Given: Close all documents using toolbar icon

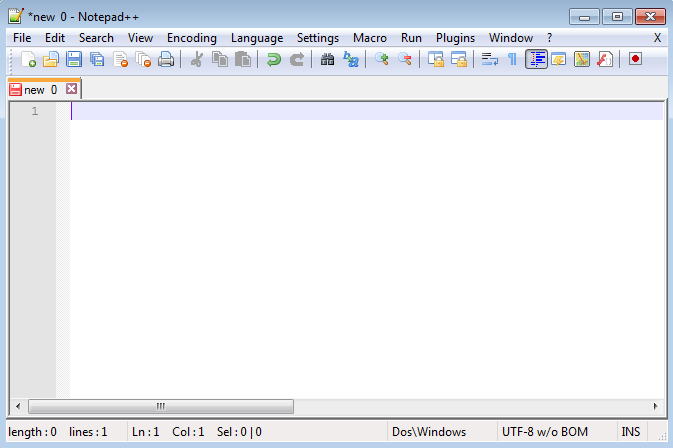Looking at the screenshot, I should [143, 59].
